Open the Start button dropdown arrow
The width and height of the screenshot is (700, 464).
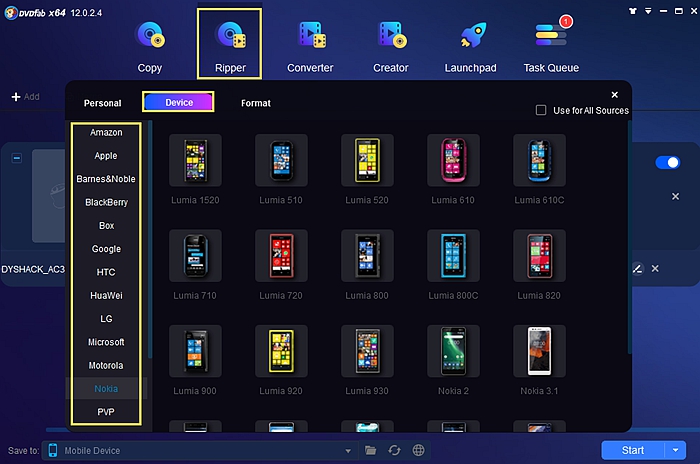675,450
